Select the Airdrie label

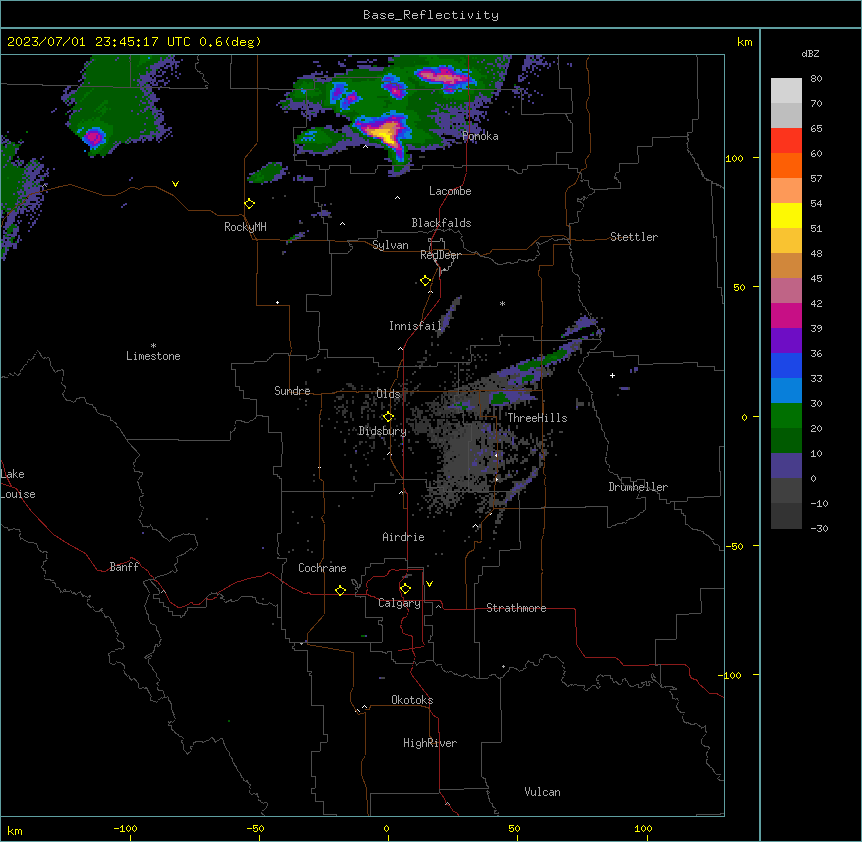tap(403, 537)
